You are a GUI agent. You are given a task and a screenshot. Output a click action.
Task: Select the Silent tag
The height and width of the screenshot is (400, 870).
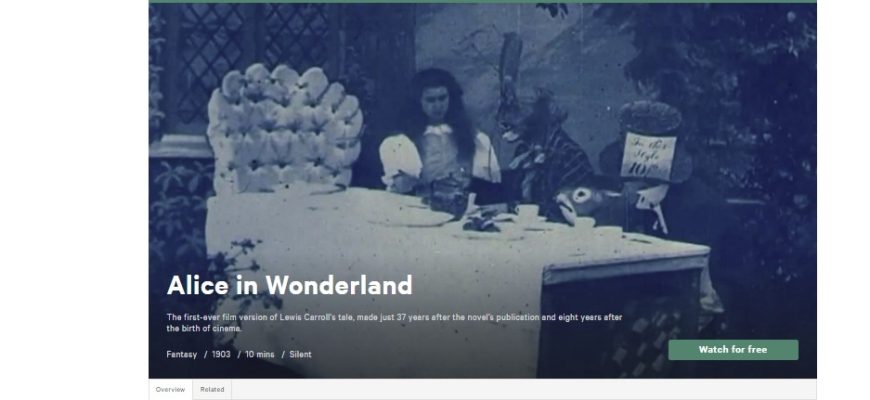point(300,355)
